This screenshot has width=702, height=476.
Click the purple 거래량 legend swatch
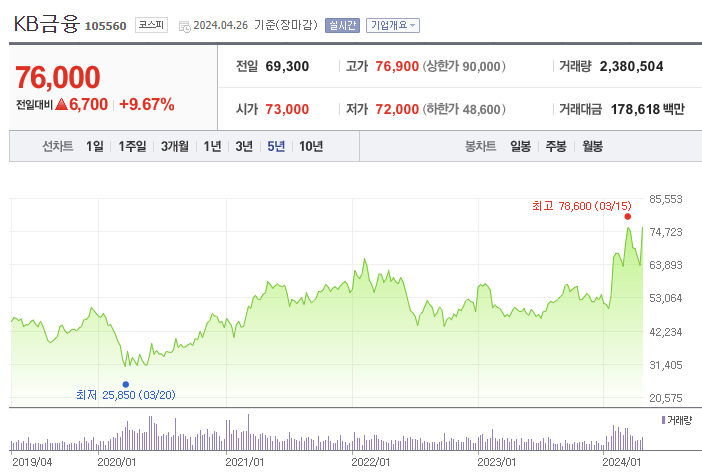(x=663, y=420)
